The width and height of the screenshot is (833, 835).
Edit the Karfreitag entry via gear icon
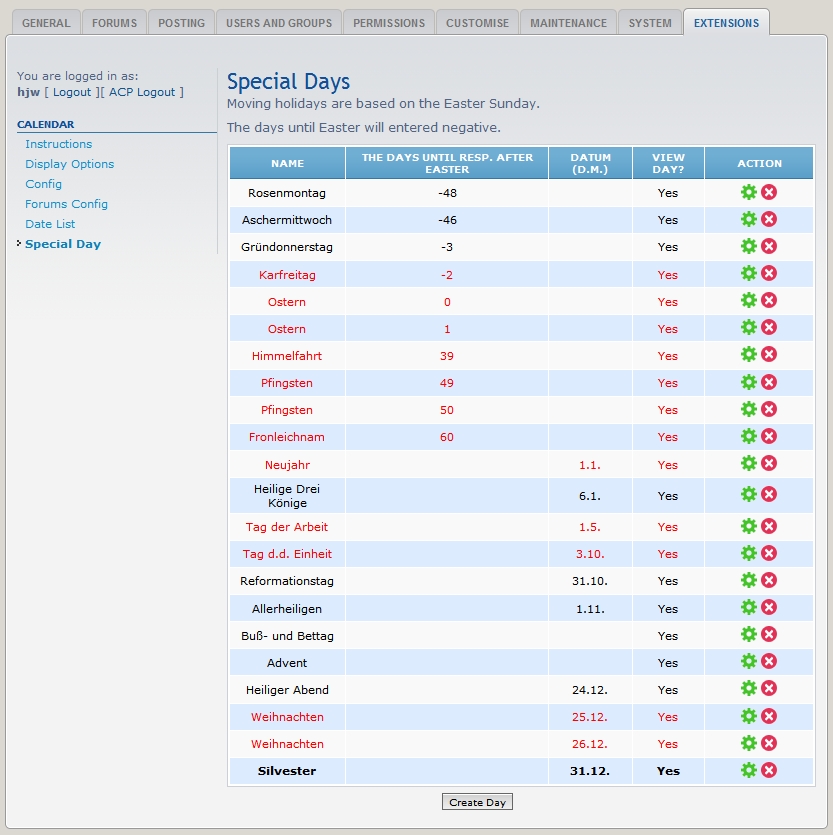pos(748,273)
